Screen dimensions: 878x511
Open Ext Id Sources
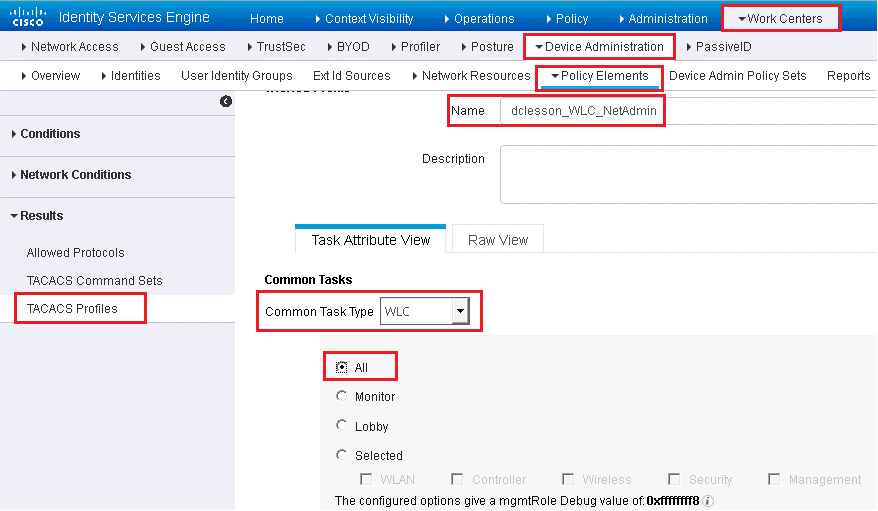tap(352, 76)
